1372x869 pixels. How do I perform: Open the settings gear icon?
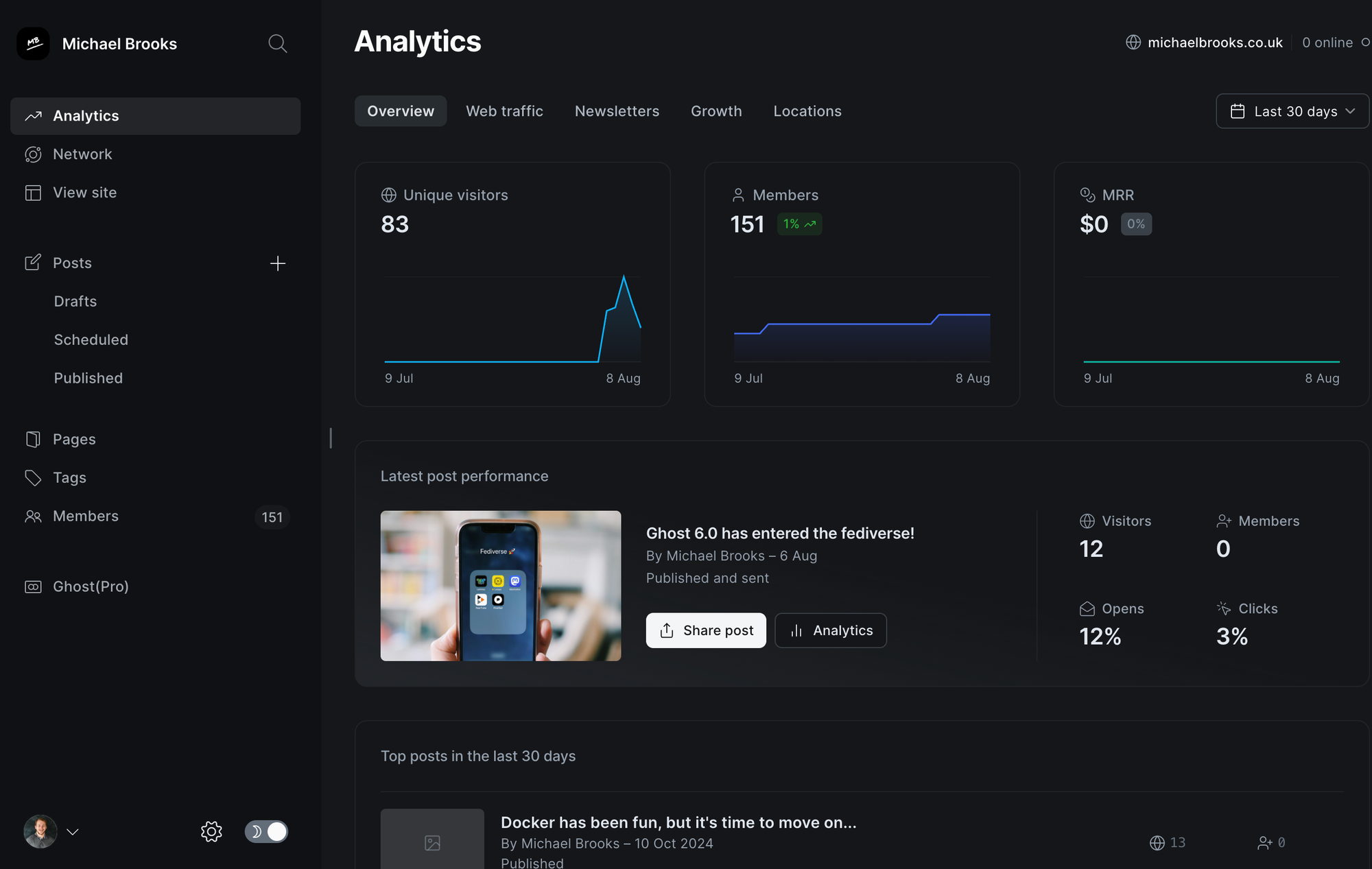click(211, 831)
